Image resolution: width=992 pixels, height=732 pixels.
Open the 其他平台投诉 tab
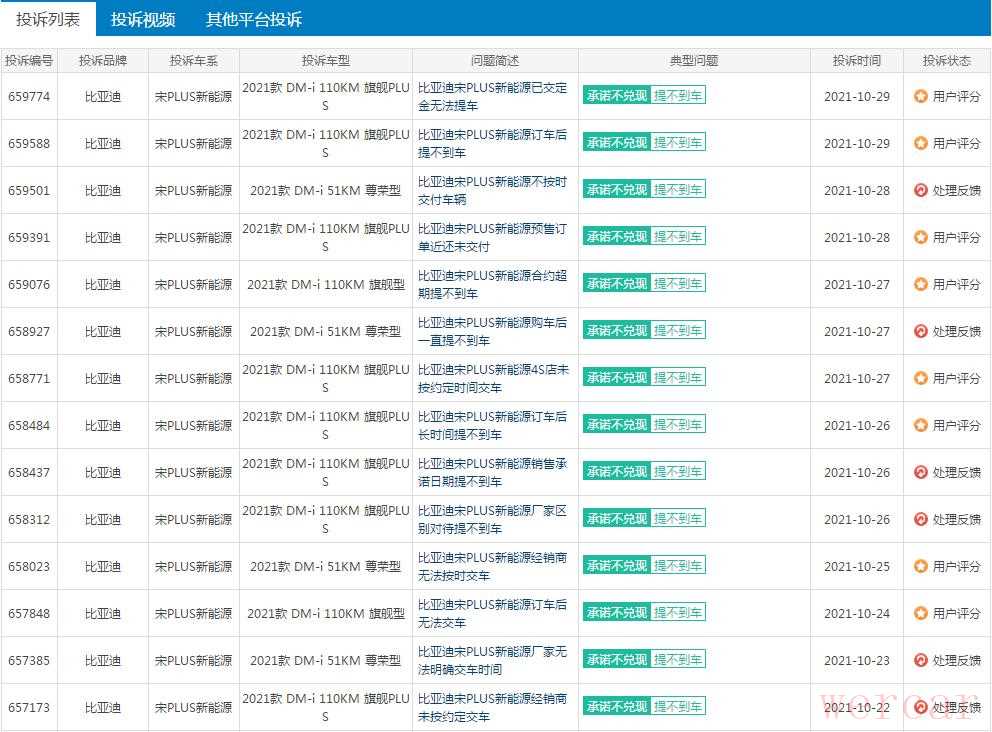coord(253,19)
